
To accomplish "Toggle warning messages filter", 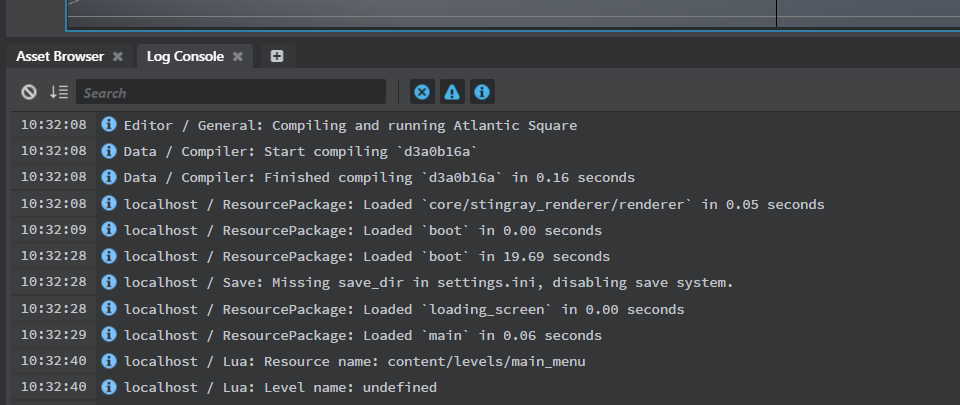I will (452, 92).
